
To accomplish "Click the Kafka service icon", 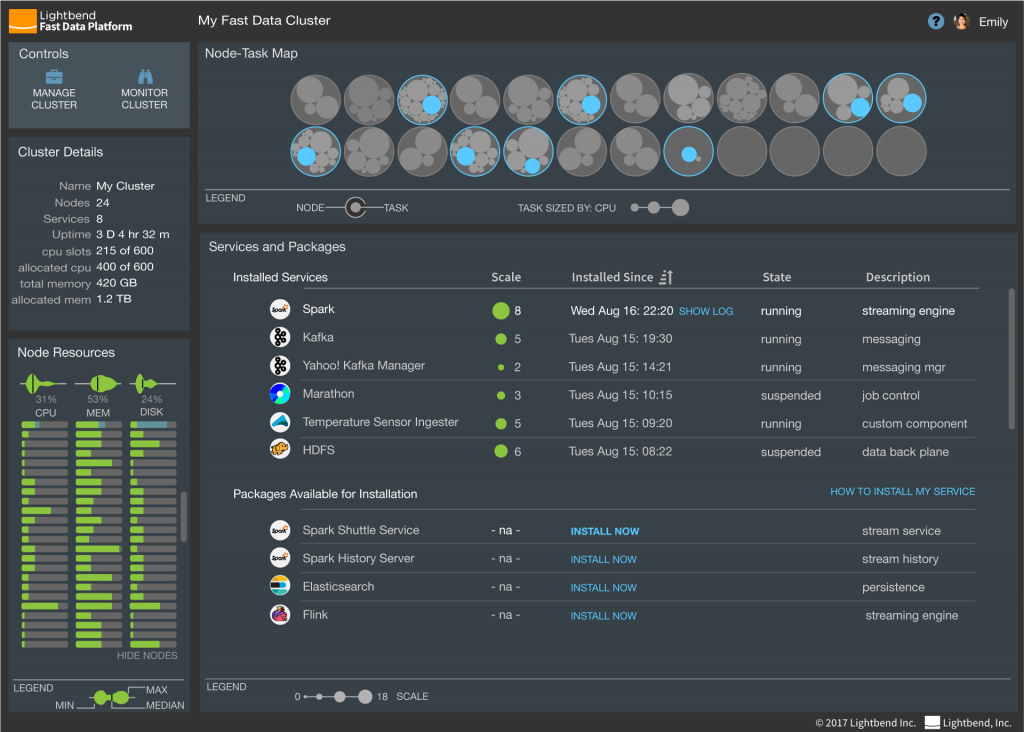I will (x=280, y=337).
